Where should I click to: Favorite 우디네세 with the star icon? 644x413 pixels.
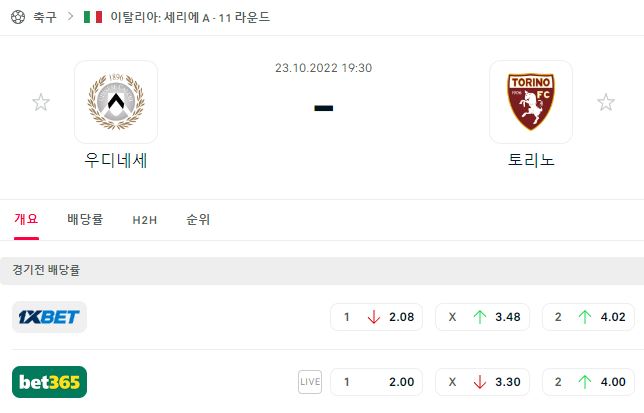click(41, 102)
